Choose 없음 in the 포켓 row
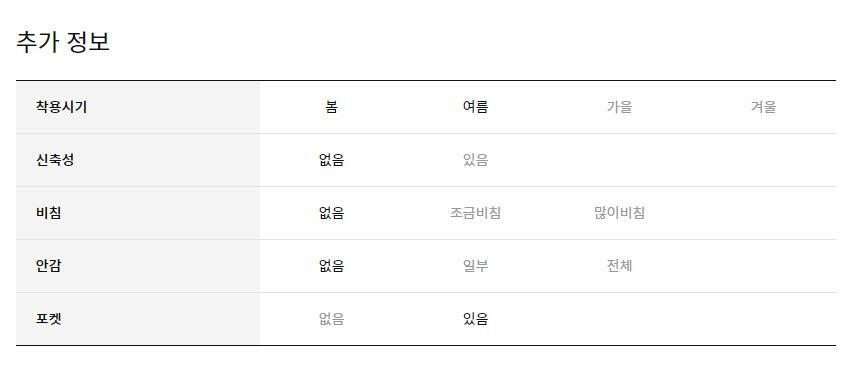Viewport: 848px width, 387px height. 332,319
